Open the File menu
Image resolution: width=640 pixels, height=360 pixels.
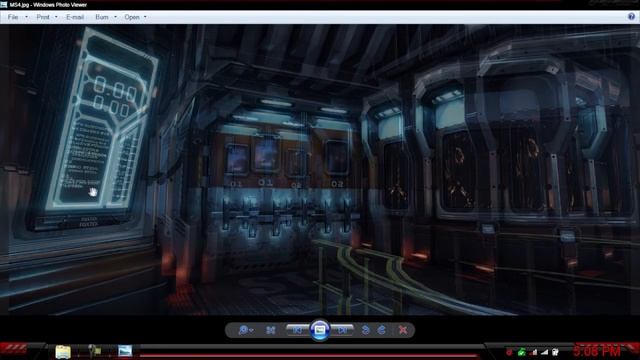click(x=13, y=17)
